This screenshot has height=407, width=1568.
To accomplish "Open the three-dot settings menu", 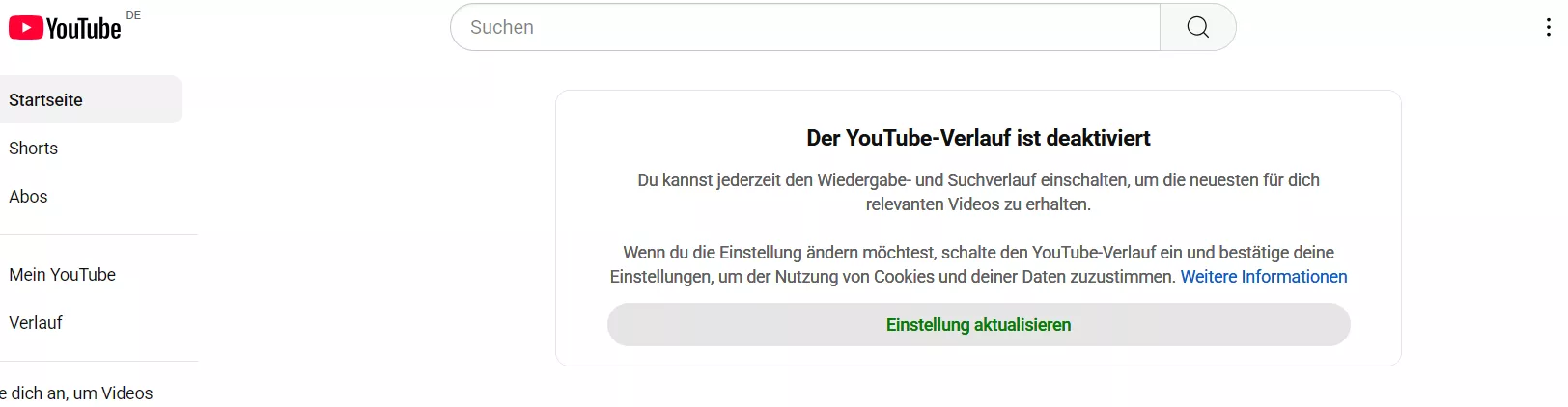I will point(1548,27).
